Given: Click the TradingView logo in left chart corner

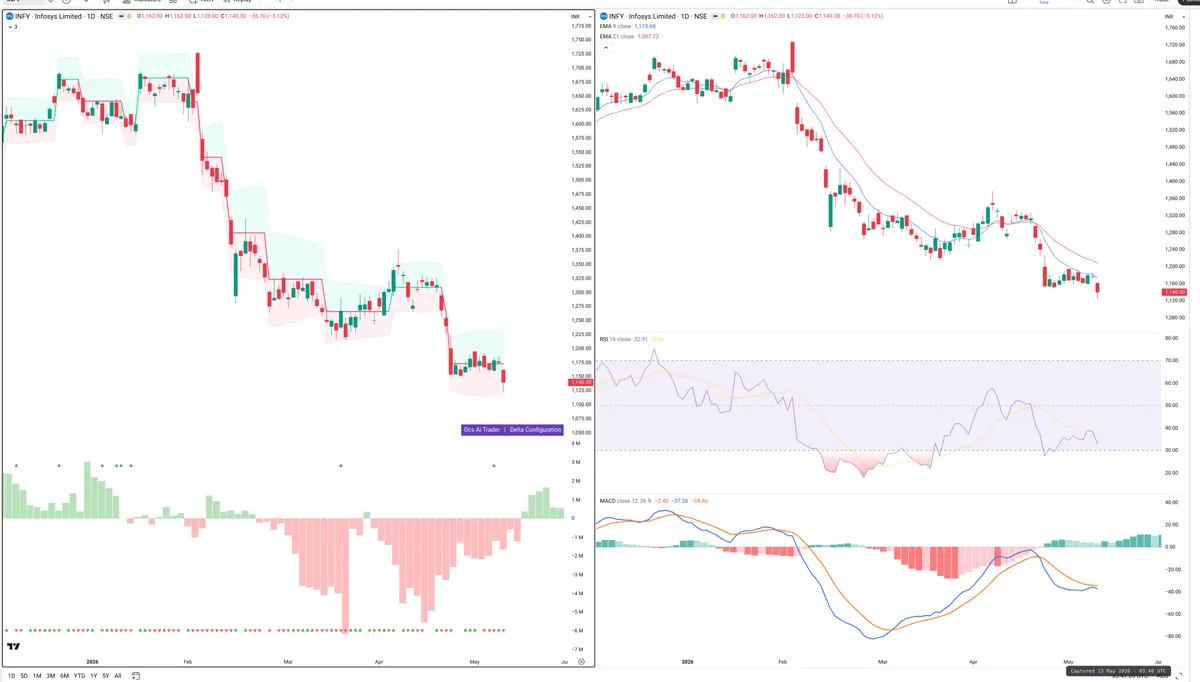Looking at the screenshot, I should click(x=13, y=647).
